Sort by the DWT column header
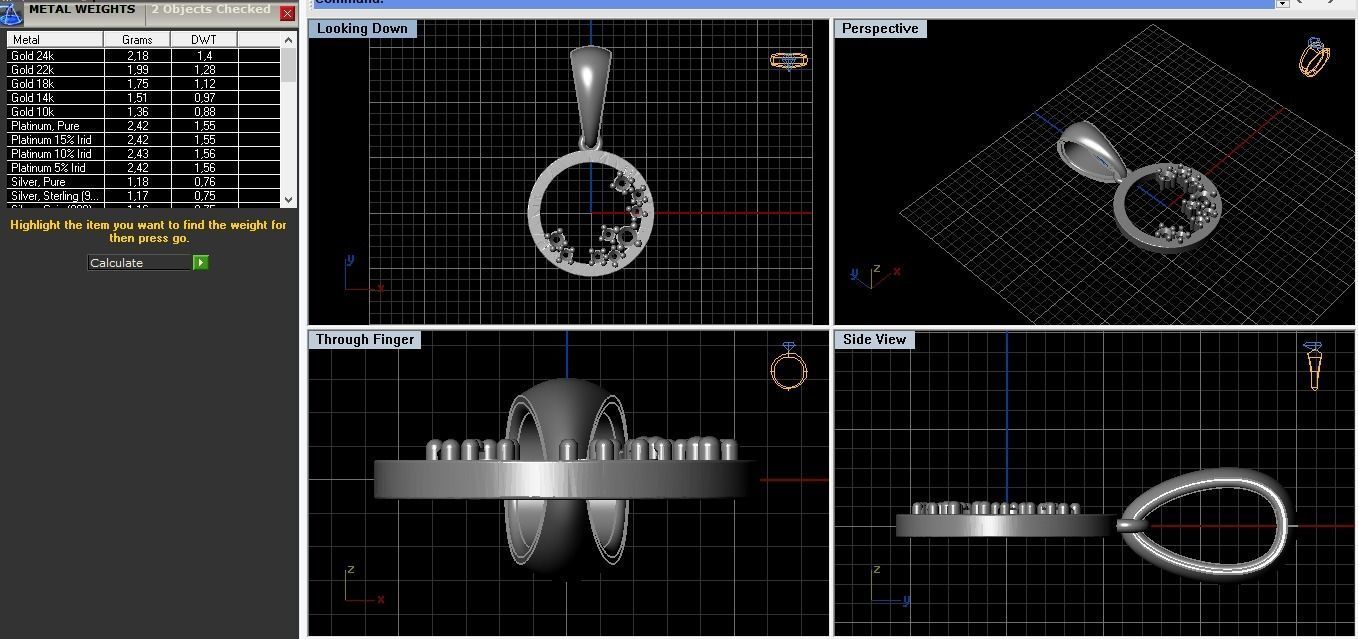1358x639 pixels. (204, 39)
